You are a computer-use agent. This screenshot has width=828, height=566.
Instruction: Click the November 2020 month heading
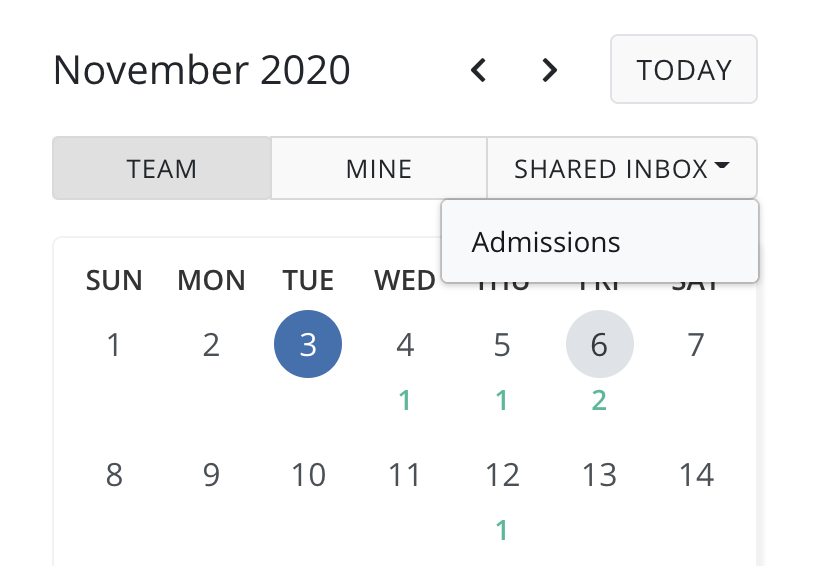(x=202, y=70)
